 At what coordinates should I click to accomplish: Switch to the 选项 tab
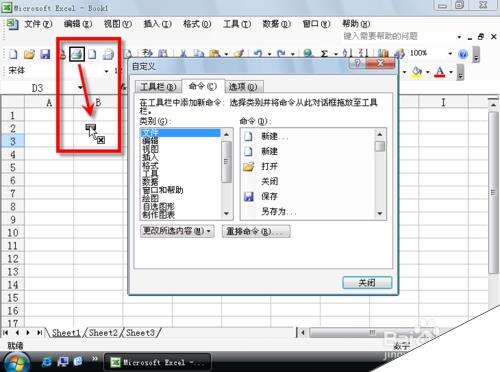point(243,87)
